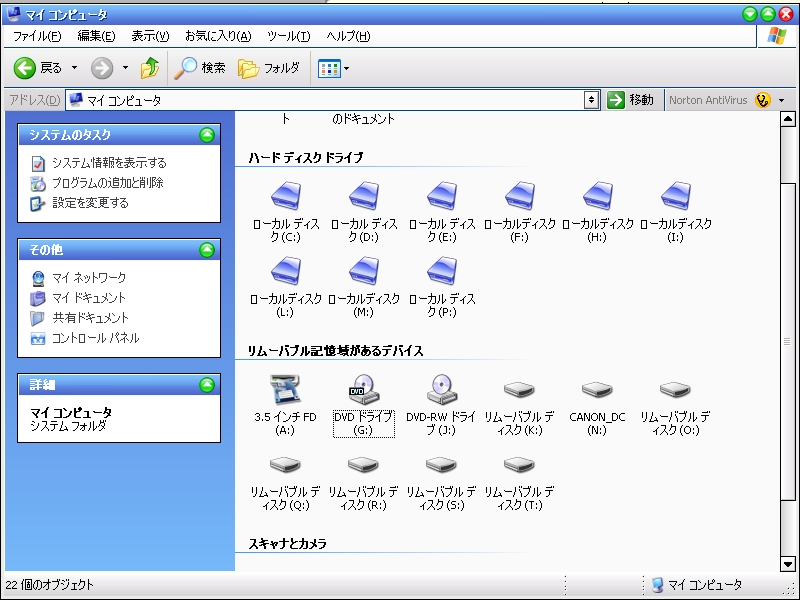
Task: Click the green Back arrow button
Action: pyautogui.click(x=24, y=68)
